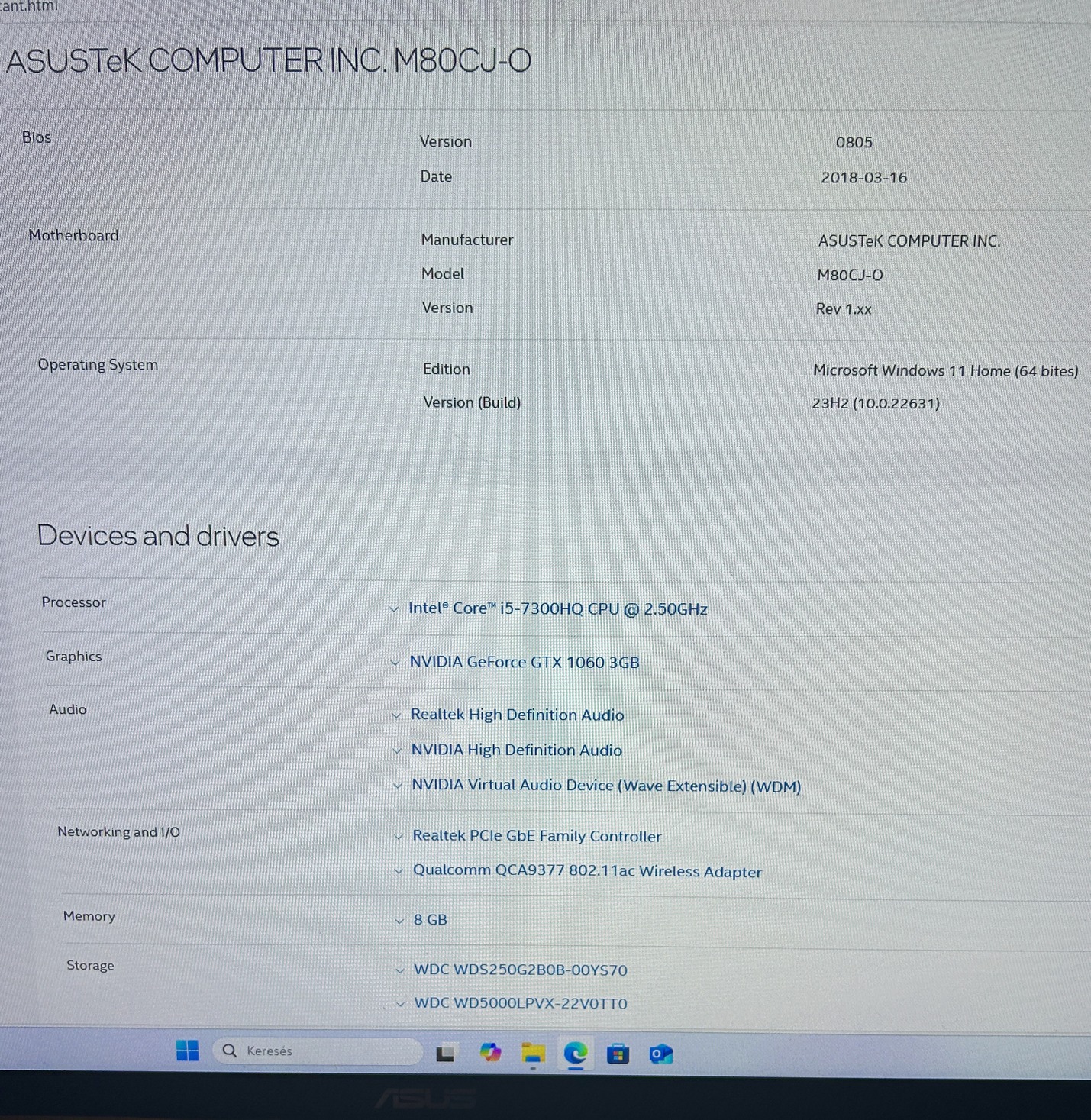The height and width of the screenshot is (1120, 1091).
Task: Expand the WDC WD5000LPVX storage chevron
Action: pyautogui.click(x=400, y=1004)
